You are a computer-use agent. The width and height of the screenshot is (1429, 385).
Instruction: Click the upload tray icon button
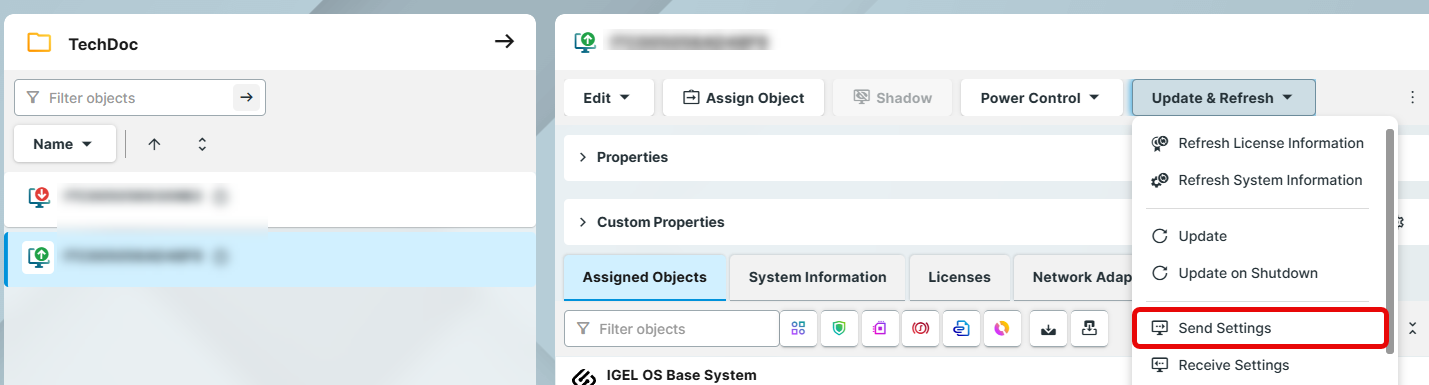pos(1089,329)
